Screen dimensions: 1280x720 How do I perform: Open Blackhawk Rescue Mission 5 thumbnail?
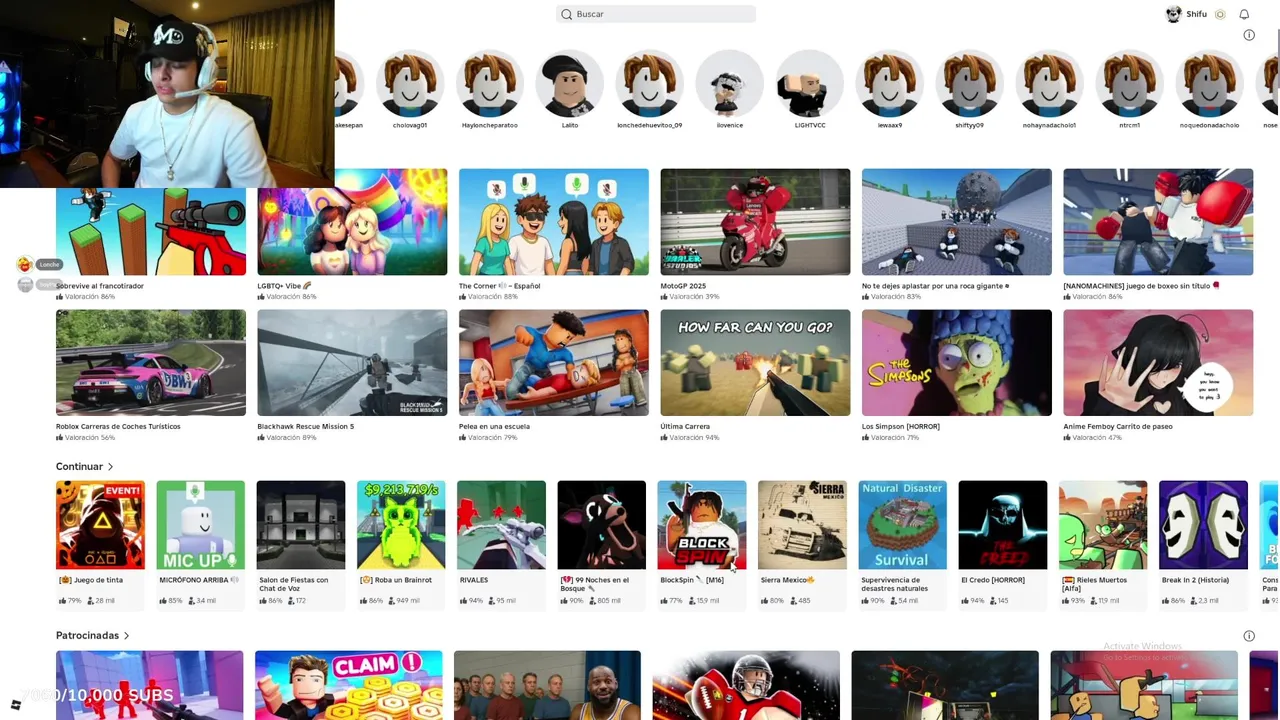click(x=352, y=363)
